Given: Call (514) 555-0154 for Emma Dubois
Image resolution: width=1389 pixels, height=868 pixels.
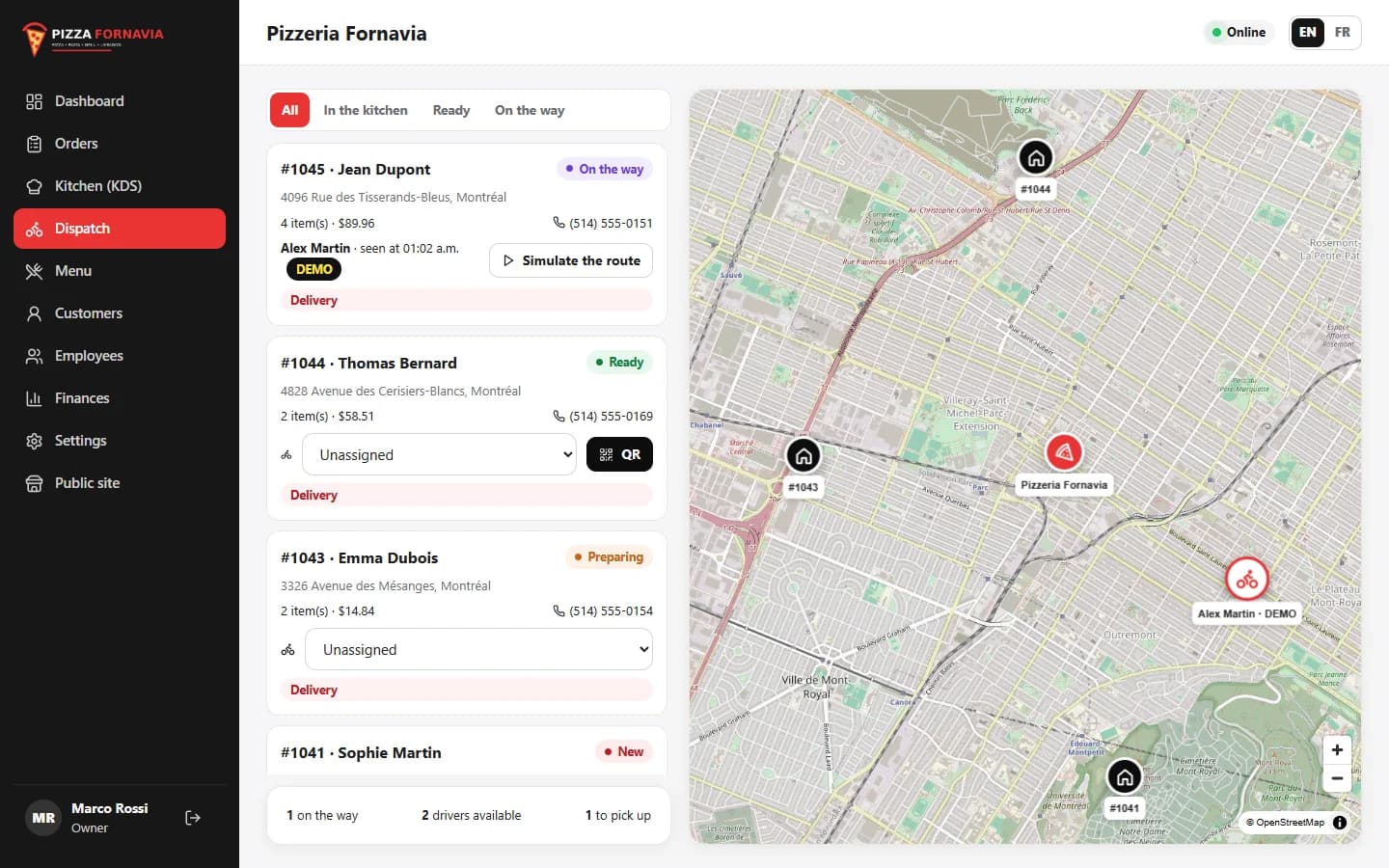Looking at the screenshot, I should tap(603, 610).
